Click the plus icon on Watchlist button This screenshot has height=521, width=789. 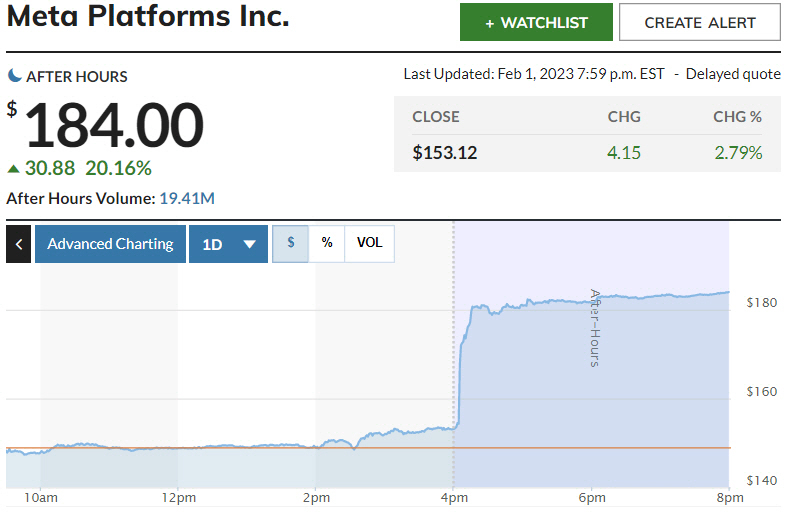[x=490, y=23]
